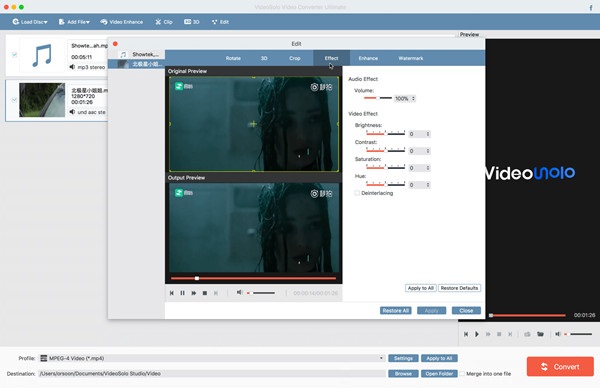Viewport: 600px width, 388px height.
Task: Select the Clip tool in the toolbar
Action: coord(164,22)
